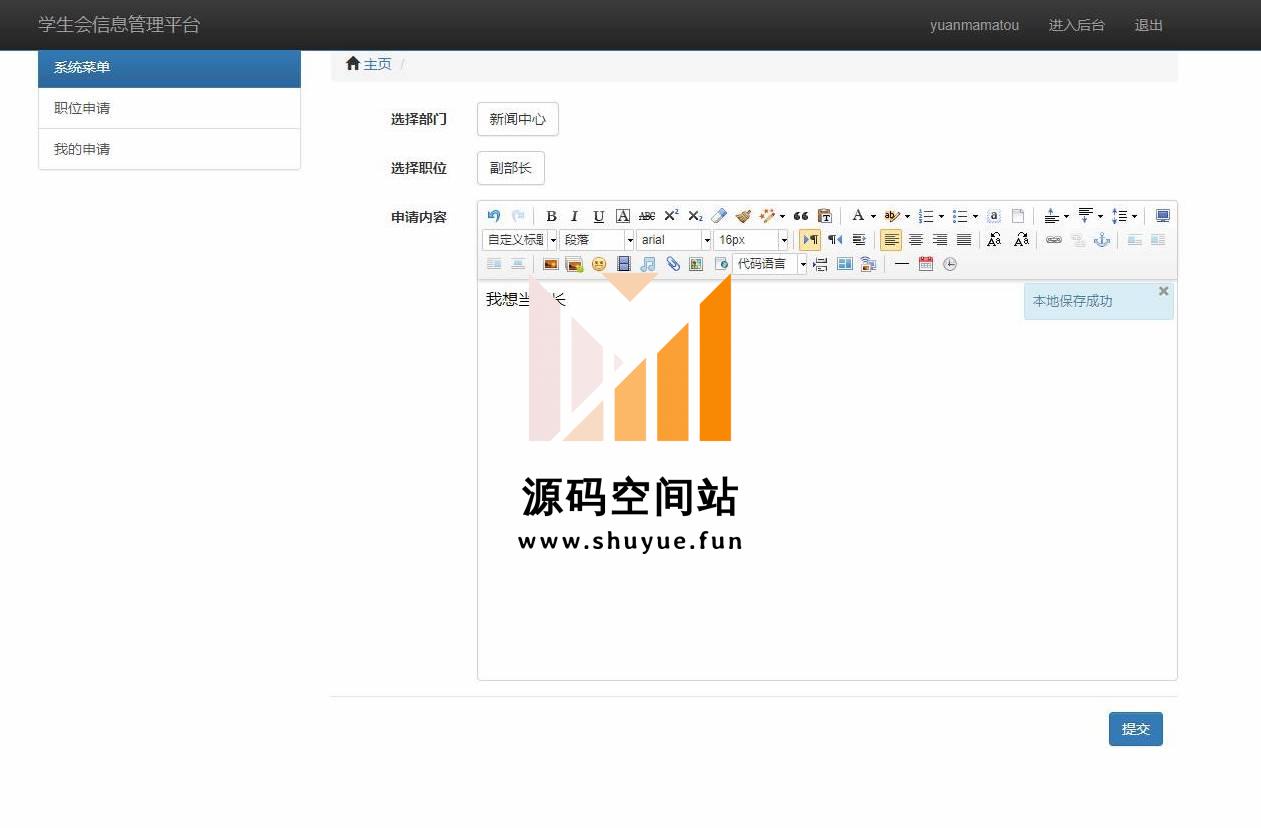Toggle subscript

click(695, 216)
